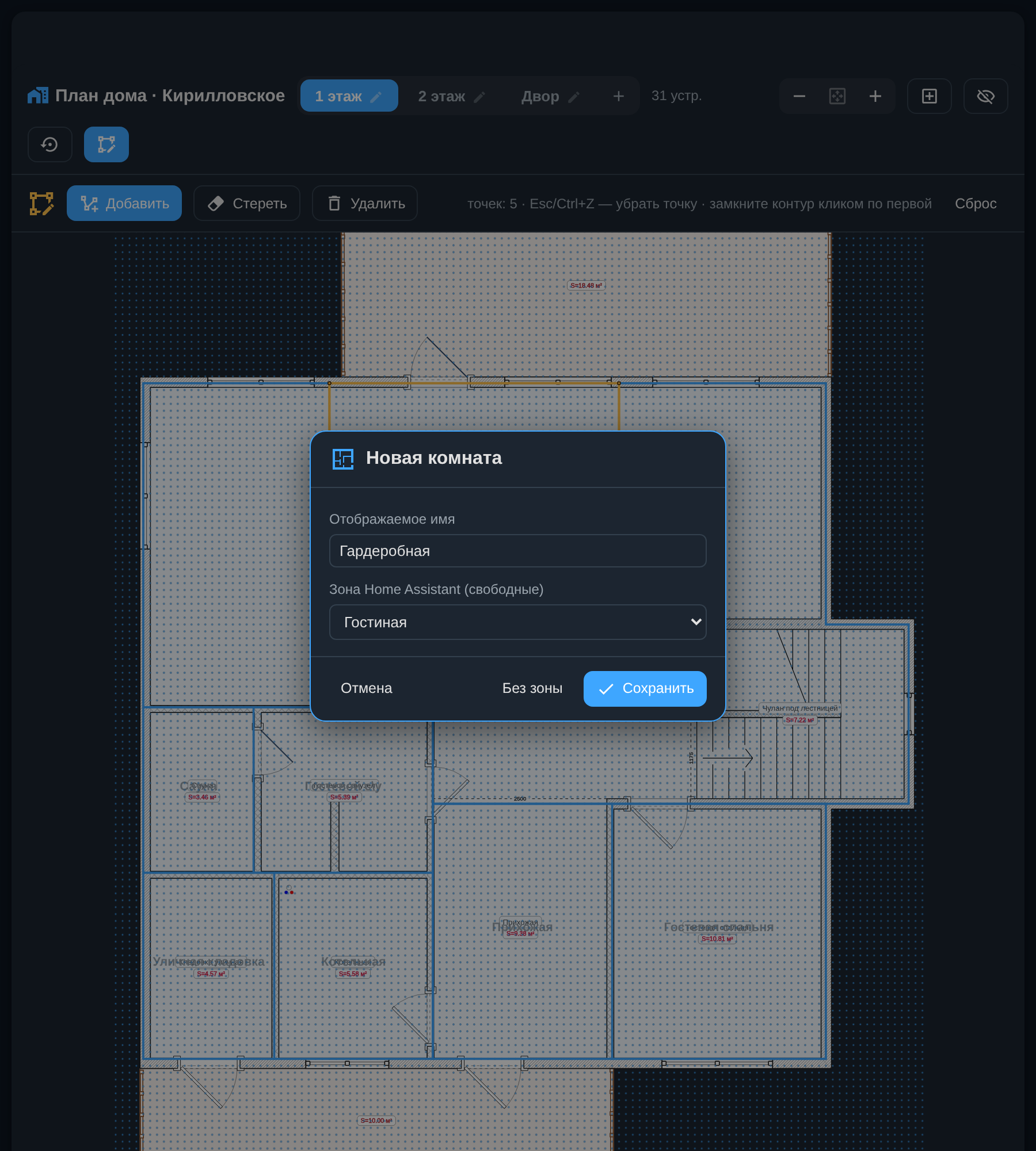
Task: Click the orange polygon edit icon
Action: point(41,204)
